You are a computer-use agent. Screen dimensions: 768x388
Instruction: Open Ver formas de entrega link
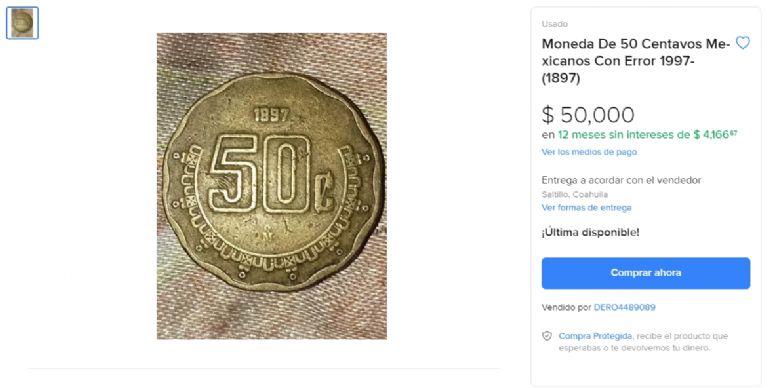(586, 208)
